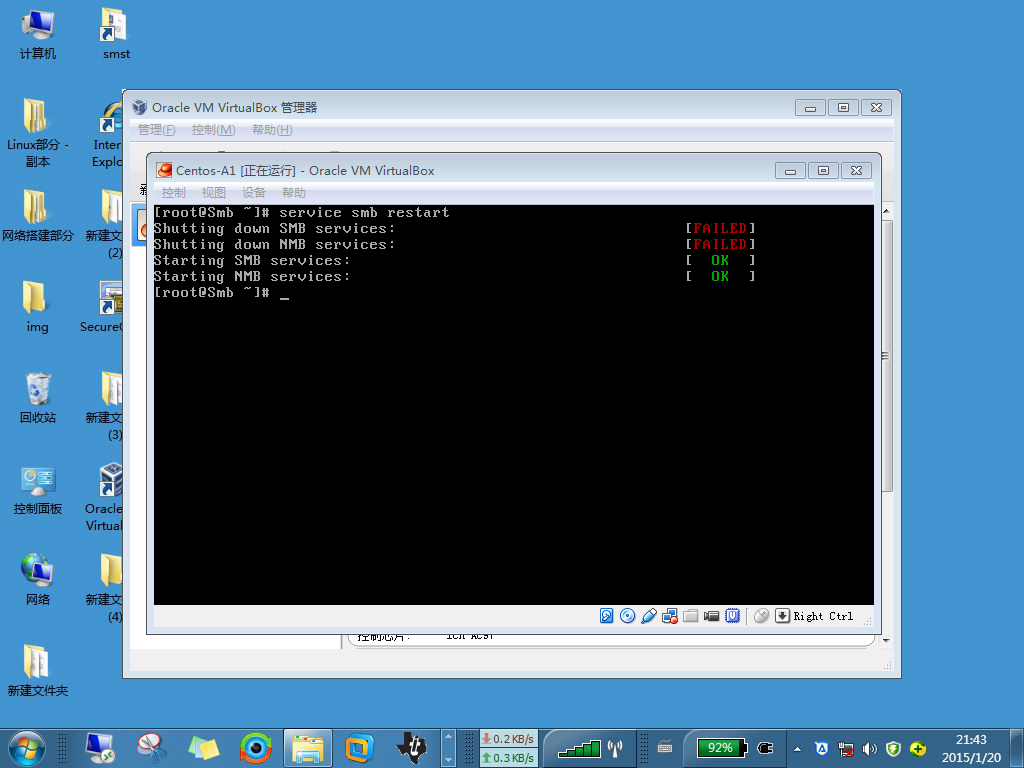
Task: Click the VirtualBox manager vertical scrollbar thumb
Action: coord(886,356)
